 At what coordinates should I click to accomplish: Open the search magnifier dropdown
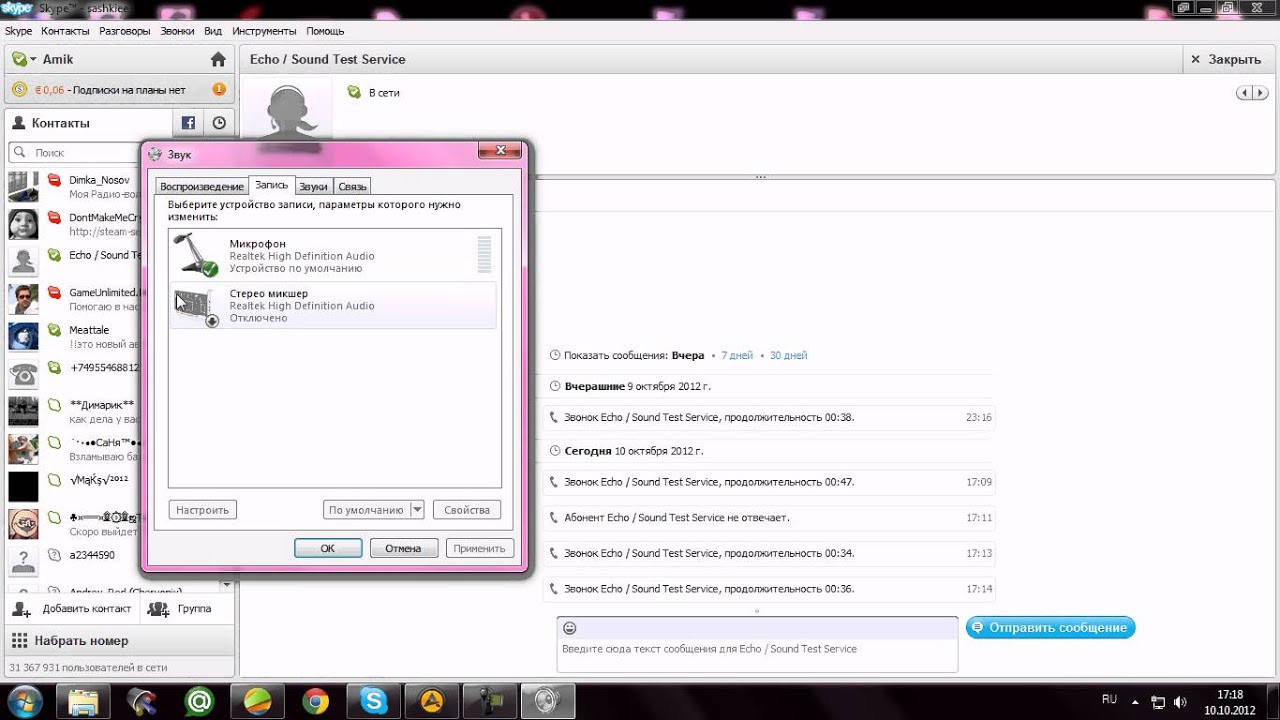(x=21, y=153)
